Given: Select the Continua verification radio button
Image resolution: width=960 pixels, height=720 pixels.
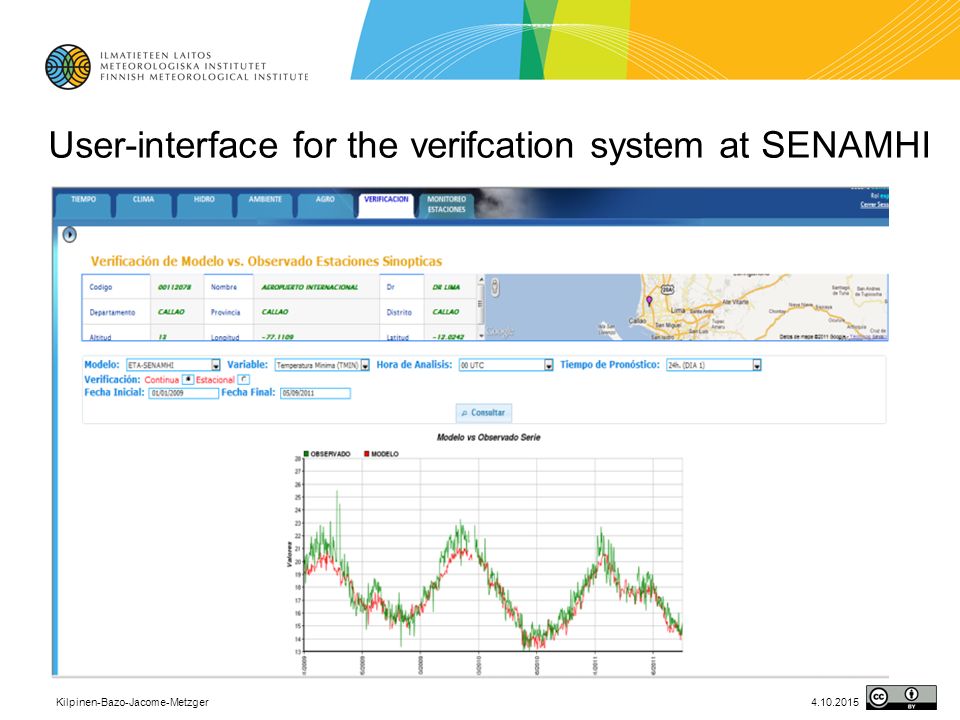Looking at the screenshot, I should 188,380.
